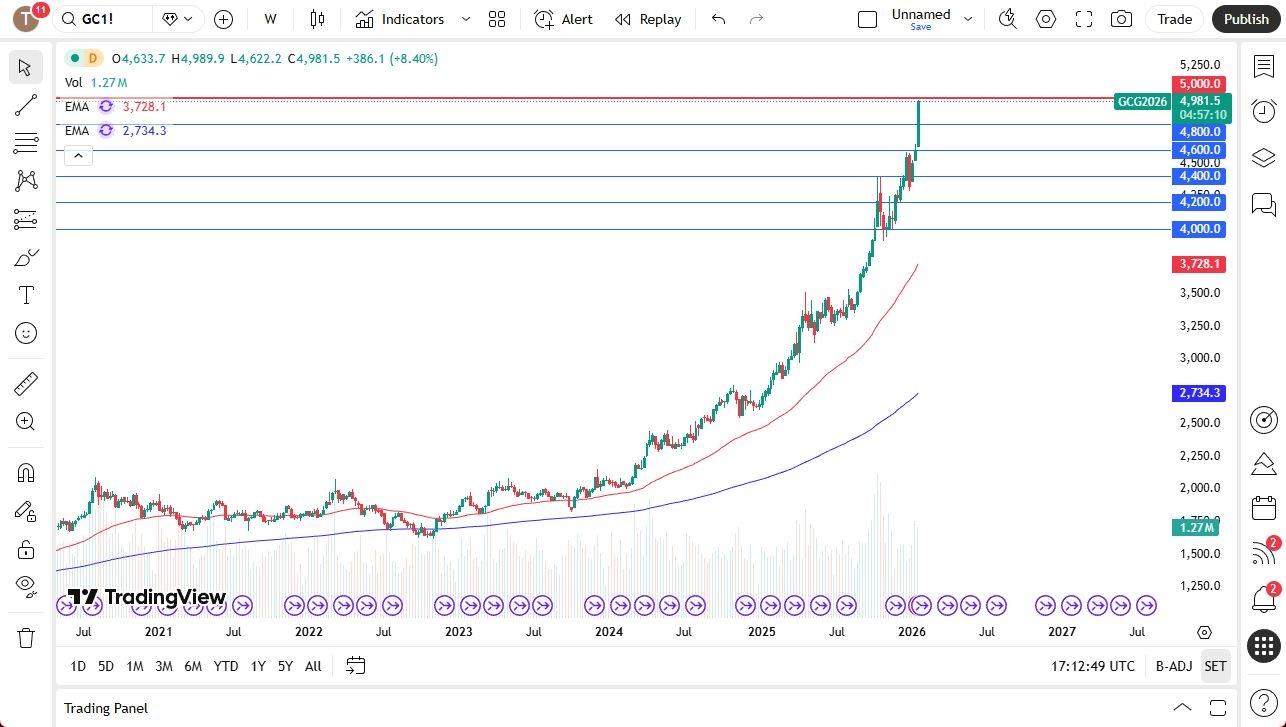The height and width of the screenshot is (727, 1286).
Task: Select the Trend Line drawing tool
Action: (25, 104)
